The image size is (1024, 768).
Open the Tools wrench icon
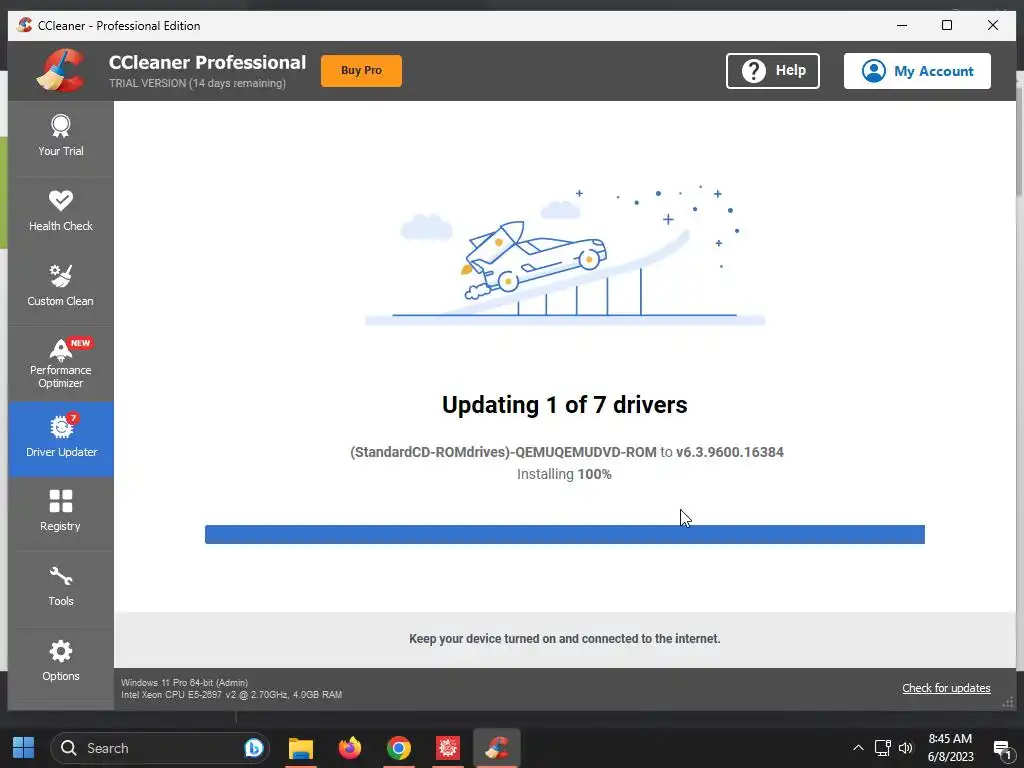[x=61, y=576]
